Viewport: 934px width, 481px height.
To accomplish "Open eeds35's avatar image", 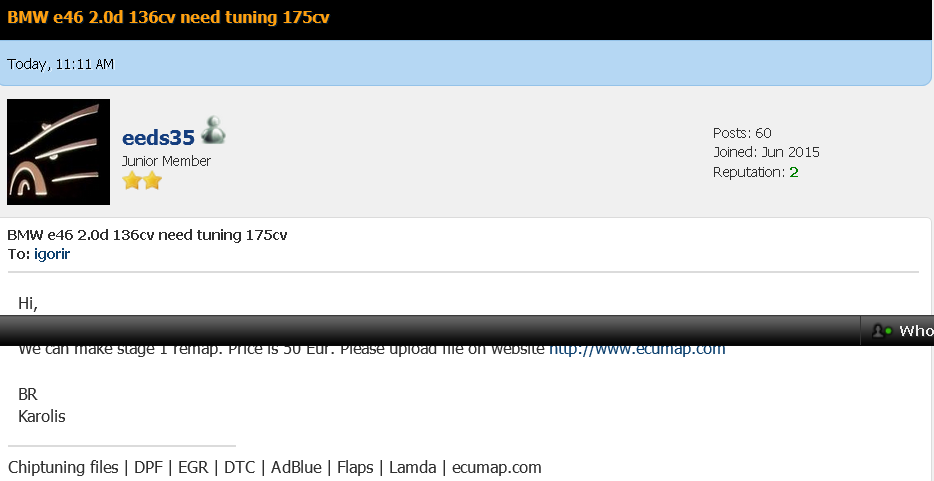I will pyautogui.click(x=58, y=152).
